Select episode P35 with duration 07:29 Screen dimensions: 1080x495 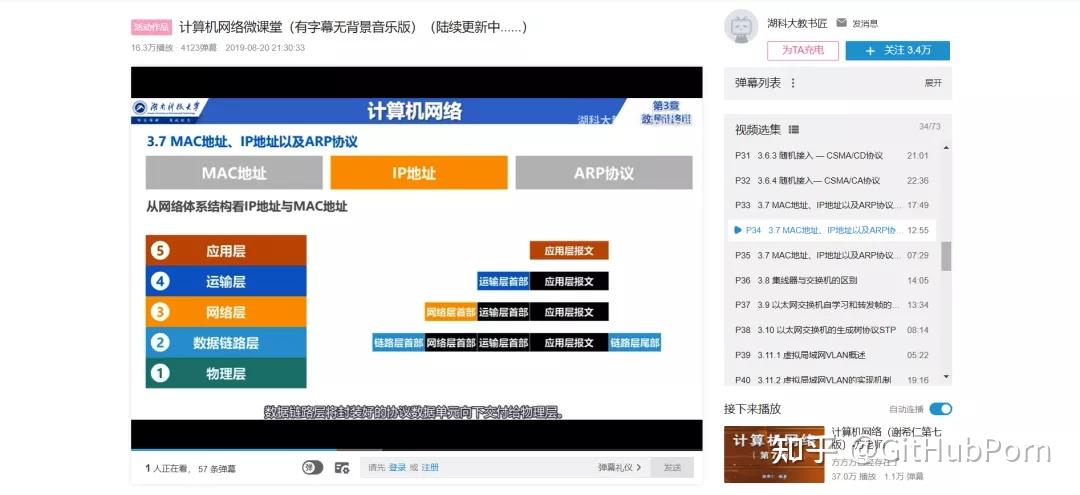coord(832,255)
